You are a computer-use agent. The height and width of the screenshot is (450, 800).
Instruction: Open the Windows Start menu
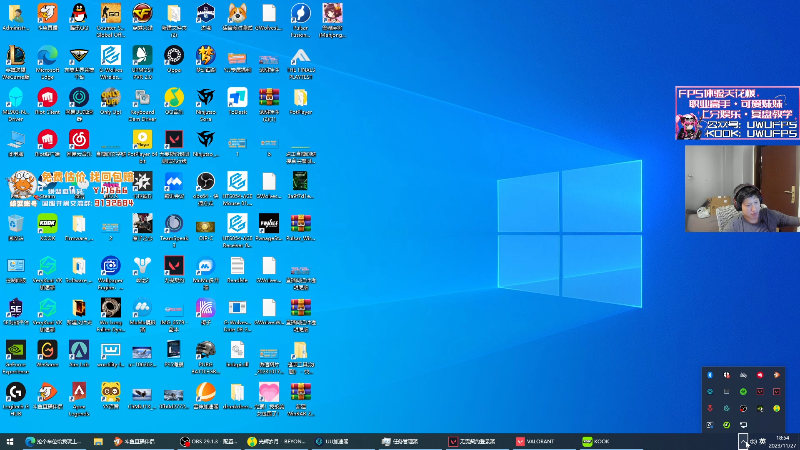10,441
